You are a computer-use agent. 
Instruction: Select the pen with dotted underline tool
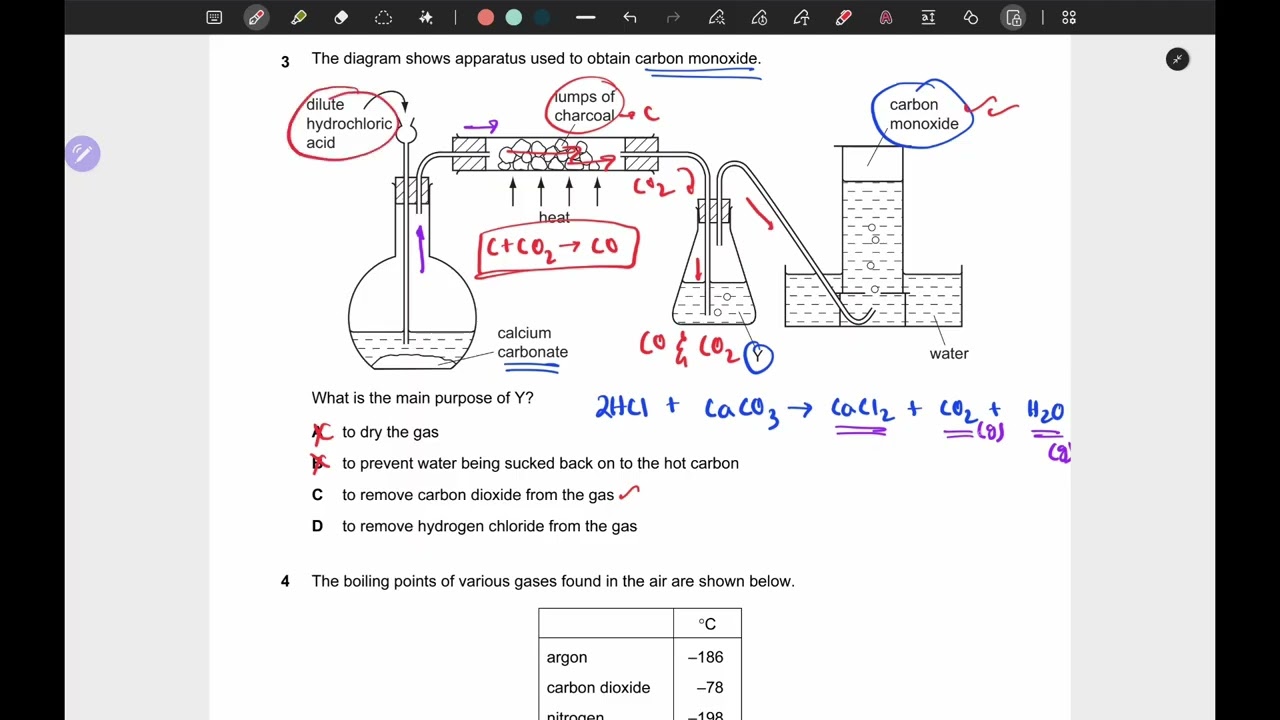[x=716, y=17]
